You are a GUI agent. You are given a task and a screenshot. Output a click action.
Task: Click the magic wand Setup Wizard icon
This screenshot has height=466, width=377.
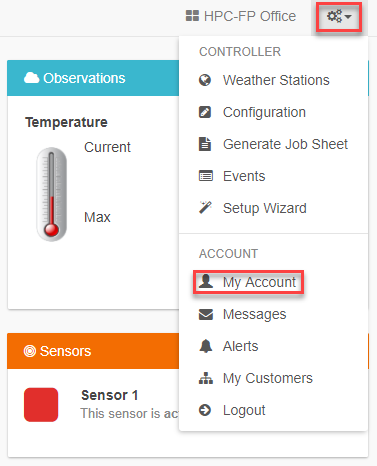coord(205,207)
